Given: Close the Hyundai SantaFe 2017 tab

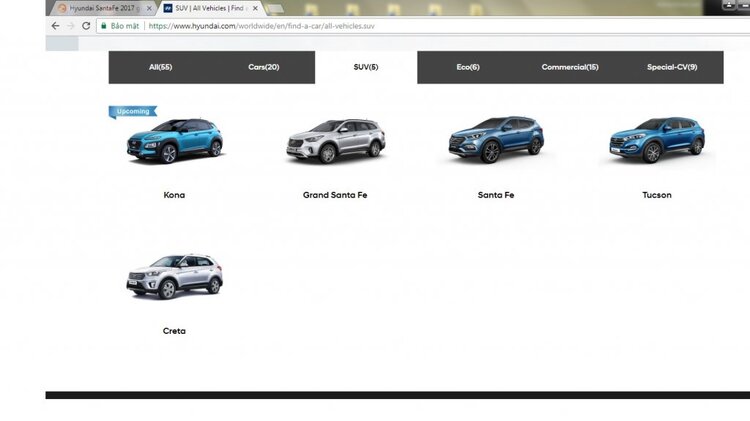Looking at the screenshot, I should 149,8.
